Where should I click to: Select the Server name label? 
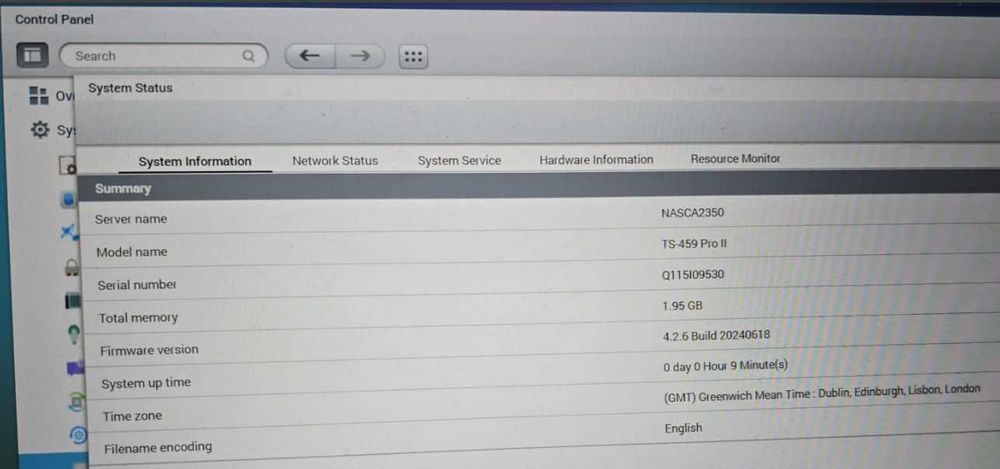[131, 219]
